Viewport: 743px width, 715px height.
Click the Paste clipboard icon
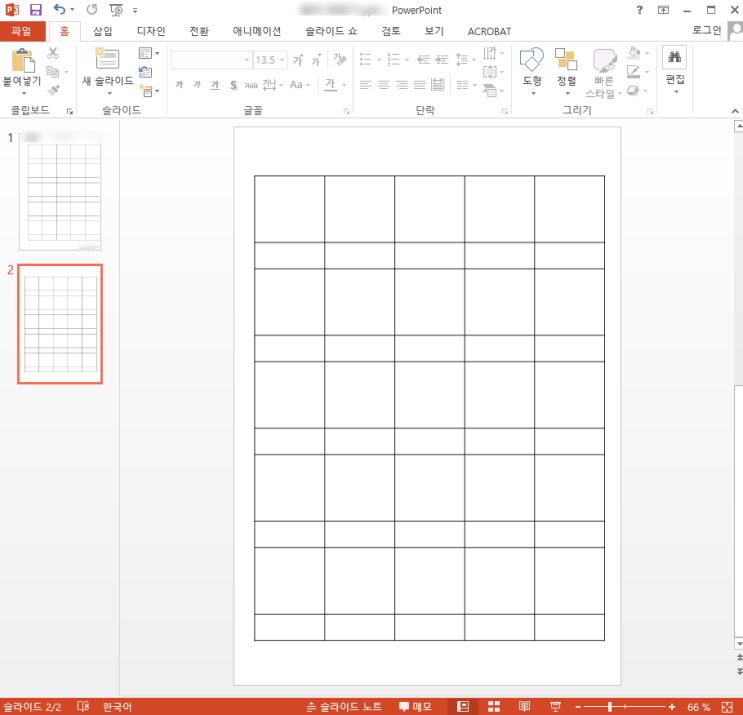23,60
